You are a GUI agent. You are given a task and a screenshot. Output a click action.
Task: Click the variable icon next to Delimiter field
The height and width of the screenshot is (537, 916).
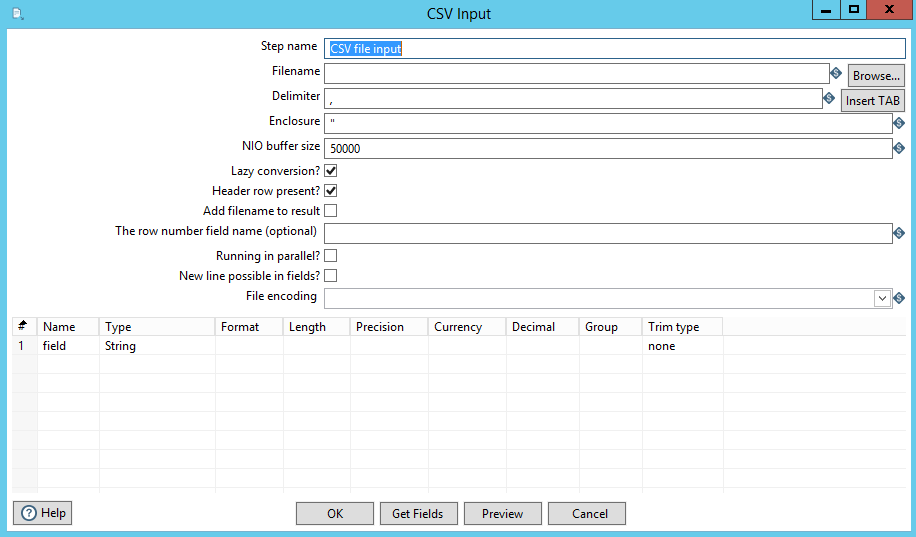coord(829,98)
